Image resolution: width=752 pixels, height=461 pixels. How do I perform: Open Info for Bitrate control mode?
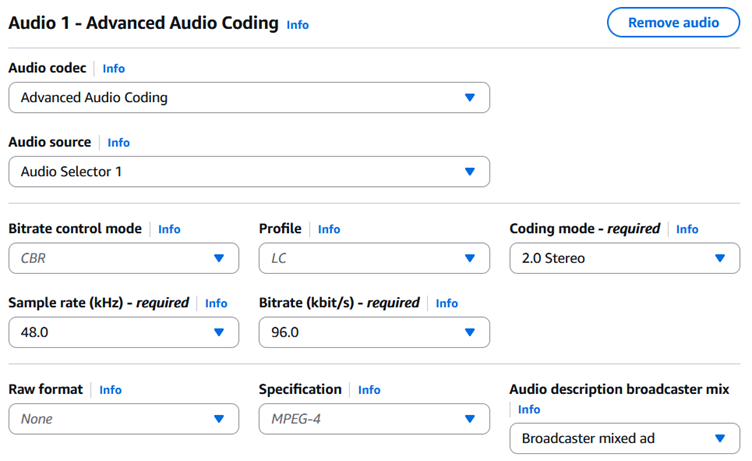click(x=169, y=229)
